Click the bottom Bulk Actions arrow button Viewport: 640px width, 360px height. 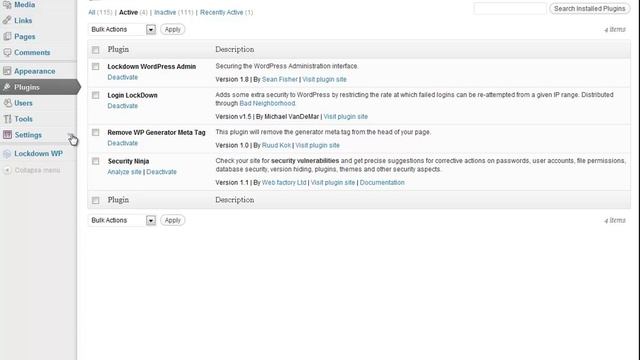pos(151,220)
